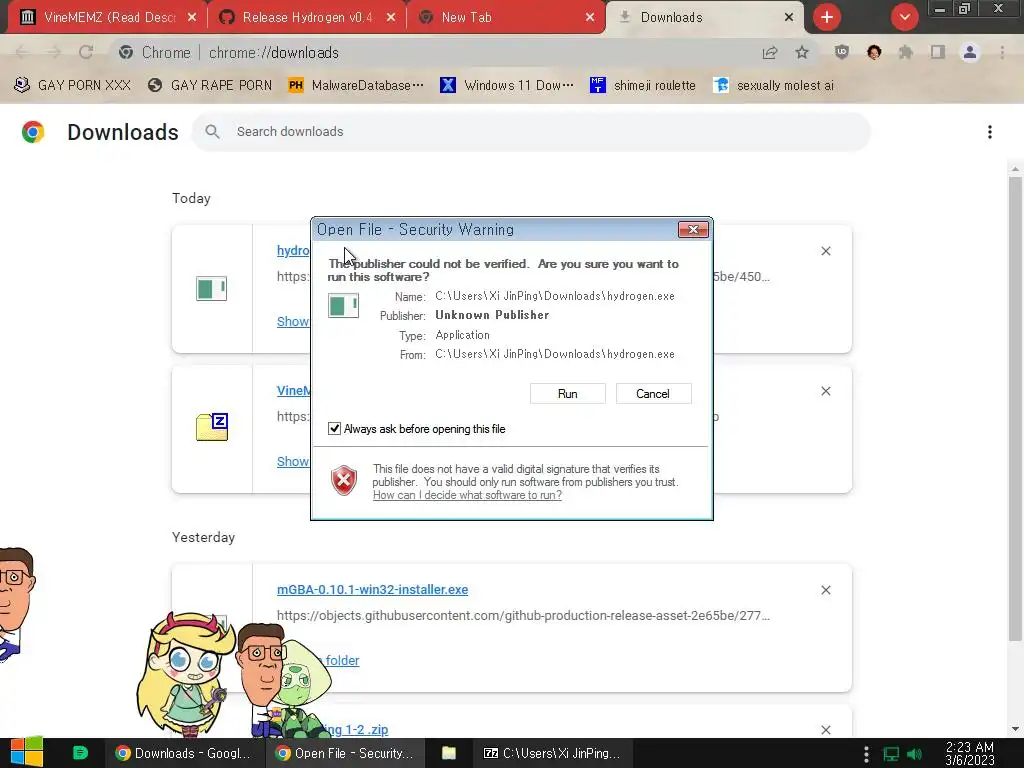This screenshot has width=1024, height=768.
Task: Switch to Open File - Security taskbar item
Action: pos(345,753)
